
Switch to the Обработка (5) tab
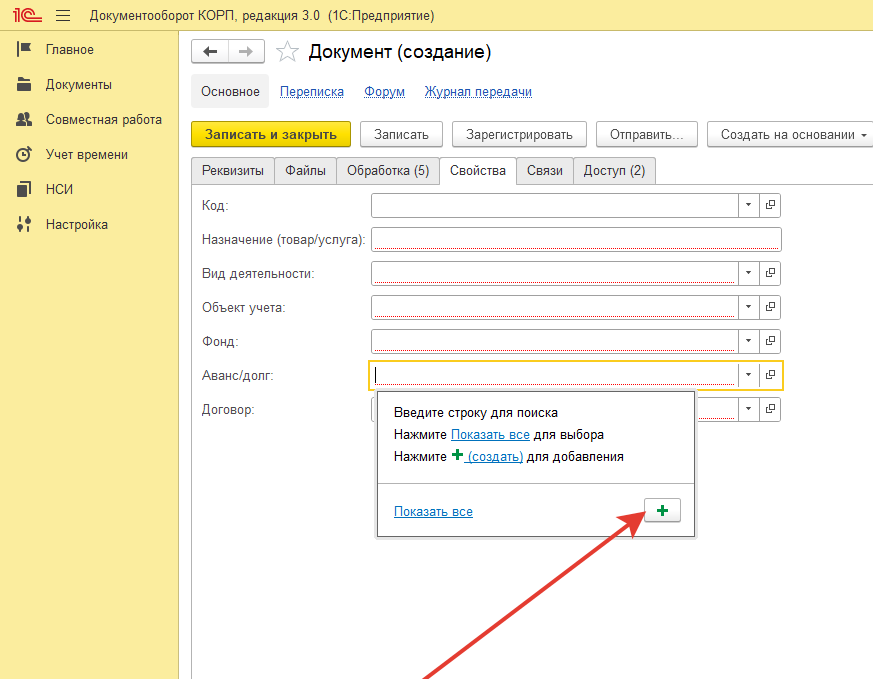387,171
